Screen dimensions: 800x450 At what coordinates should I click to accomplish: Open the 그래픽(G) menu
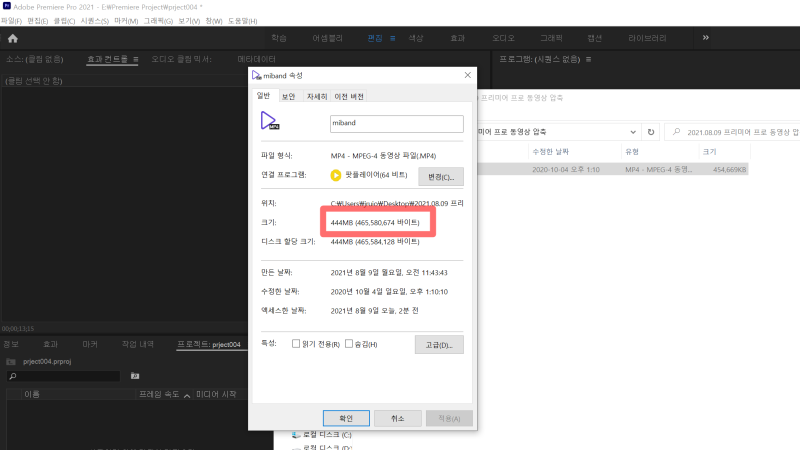click(158, 21)
